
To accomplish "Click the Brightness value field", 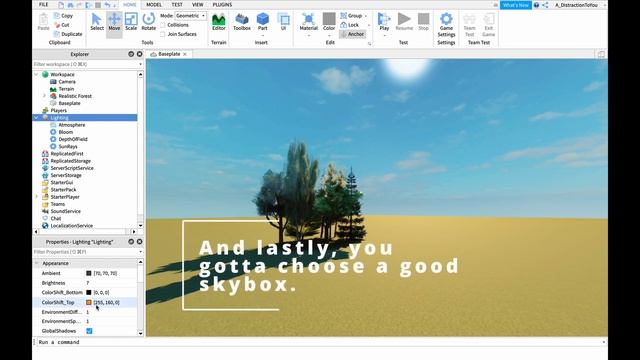I will coord(111,283).
